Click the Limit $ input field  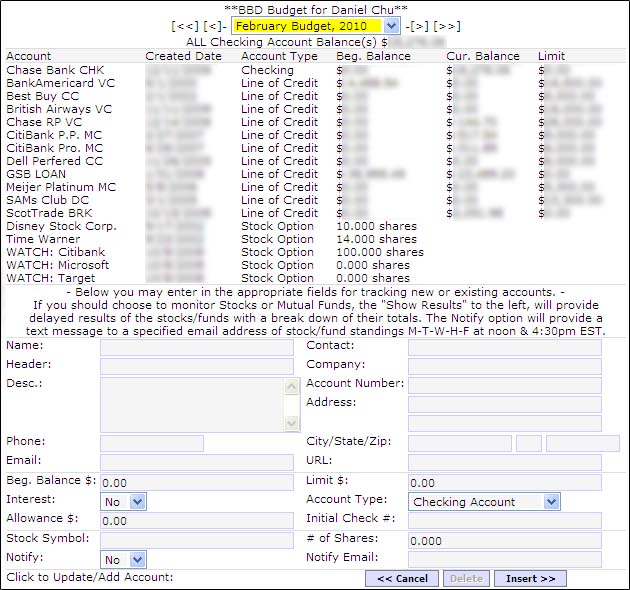pyautogui.click(x=505, y=482)
